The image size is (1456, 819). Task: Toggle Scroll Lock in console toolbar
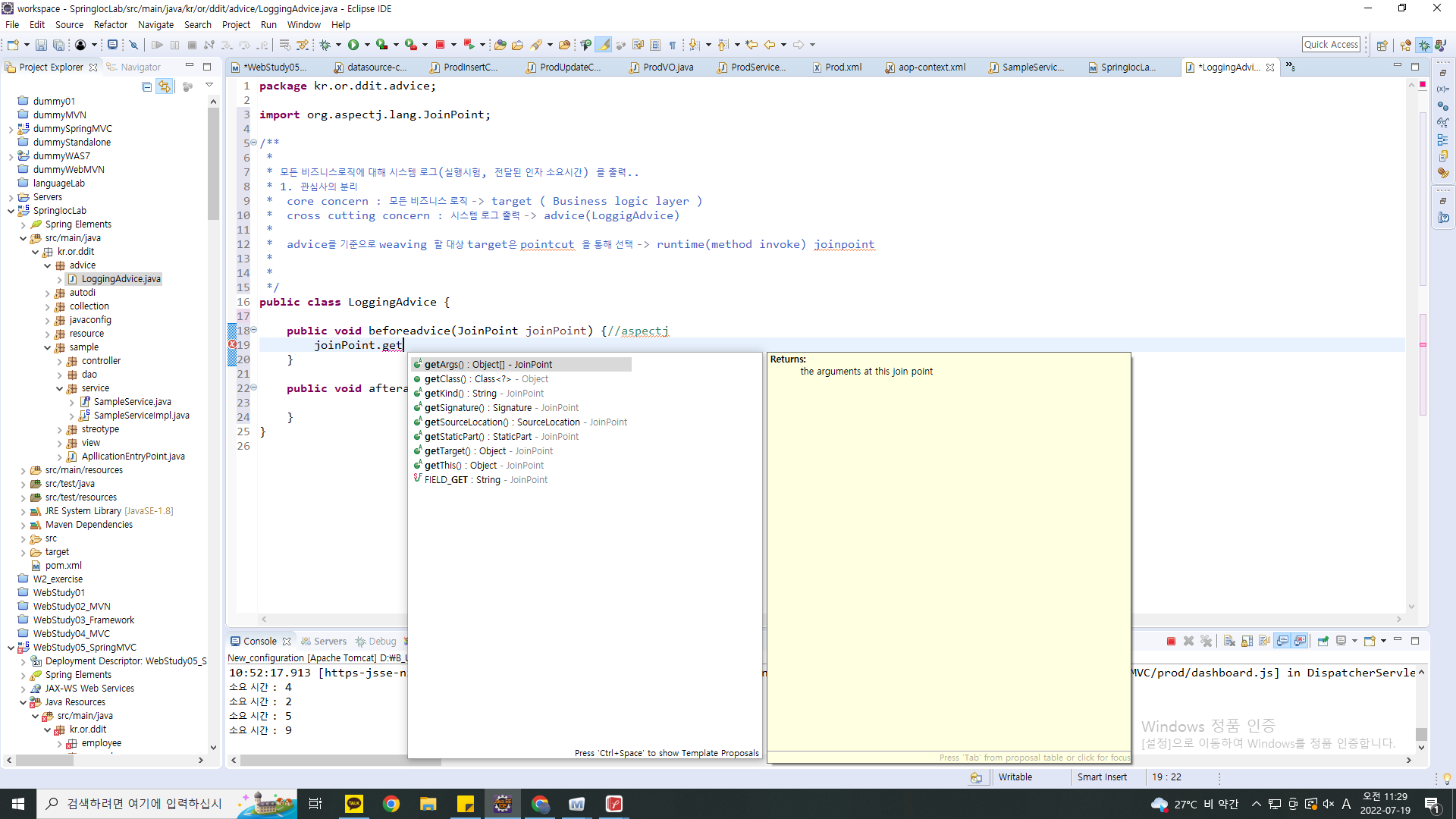coord(1247,642)
